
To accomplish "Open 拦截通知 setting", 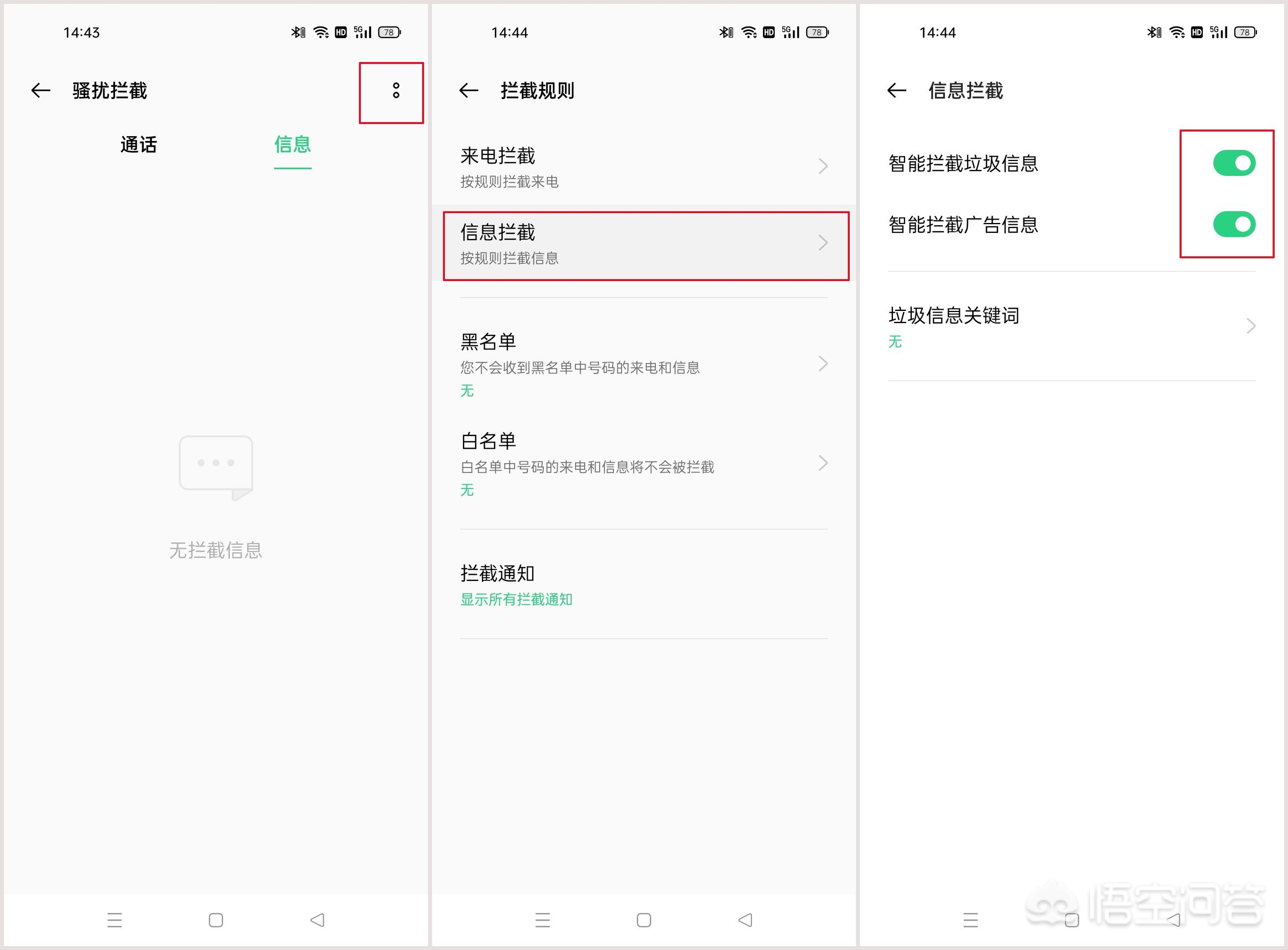I will pos(643,584).
